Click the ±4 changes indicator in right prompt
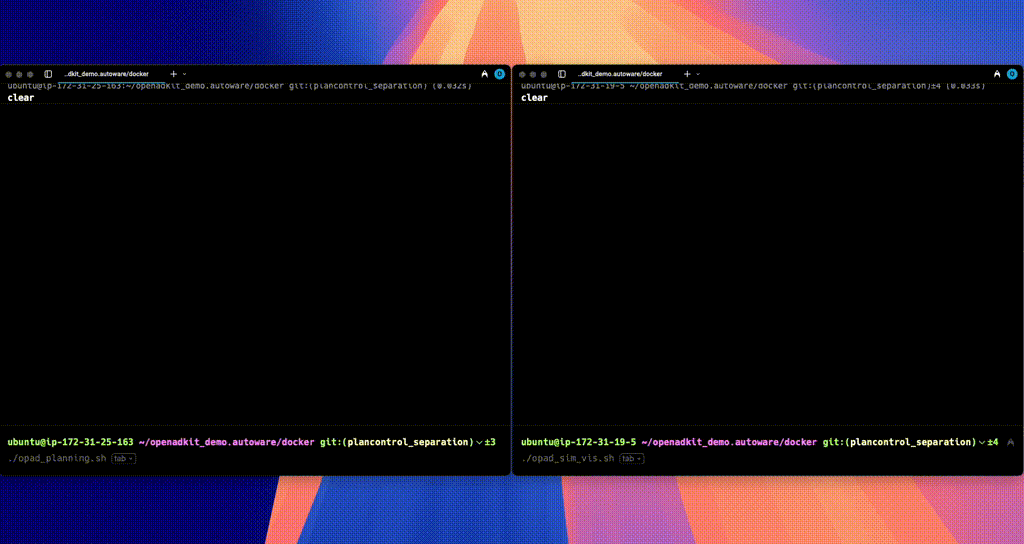This screenshot has height=544, width=1024. (x=993, y=443)
